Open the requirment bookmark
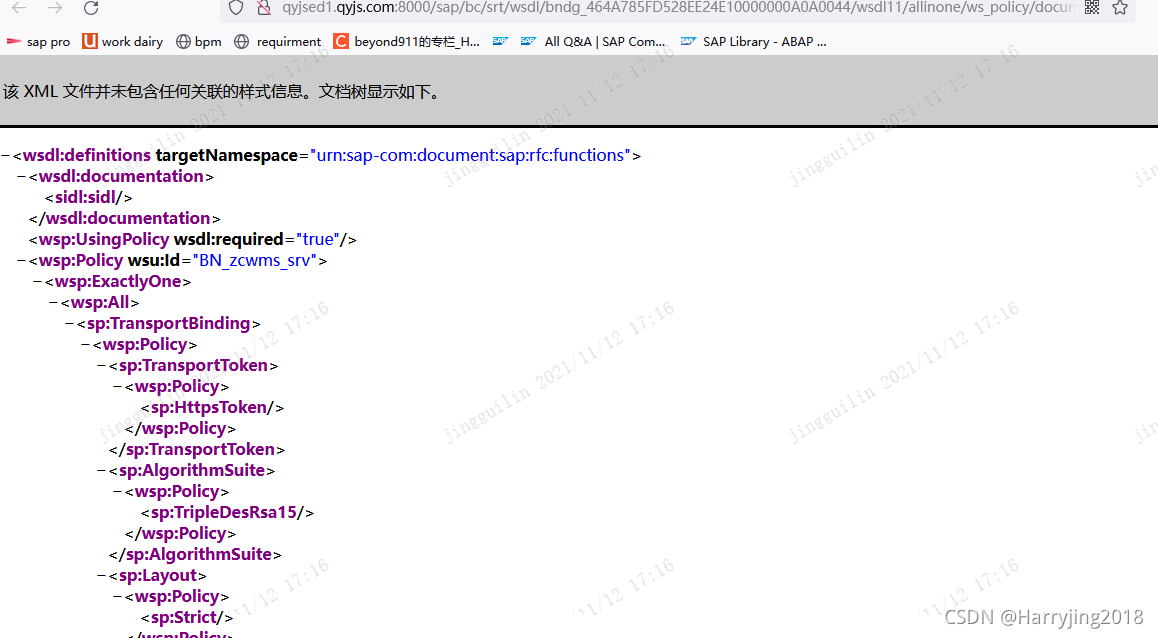Viewport: 1158px width, 638px height. (x=278, y=42)
